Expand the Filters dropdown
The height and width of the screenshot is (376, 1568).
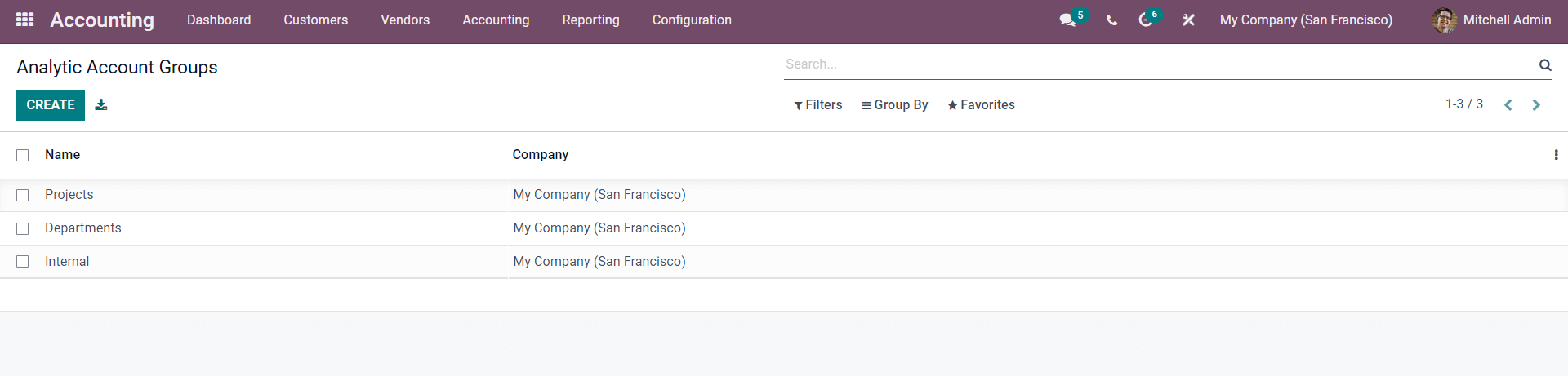point(818,104)
